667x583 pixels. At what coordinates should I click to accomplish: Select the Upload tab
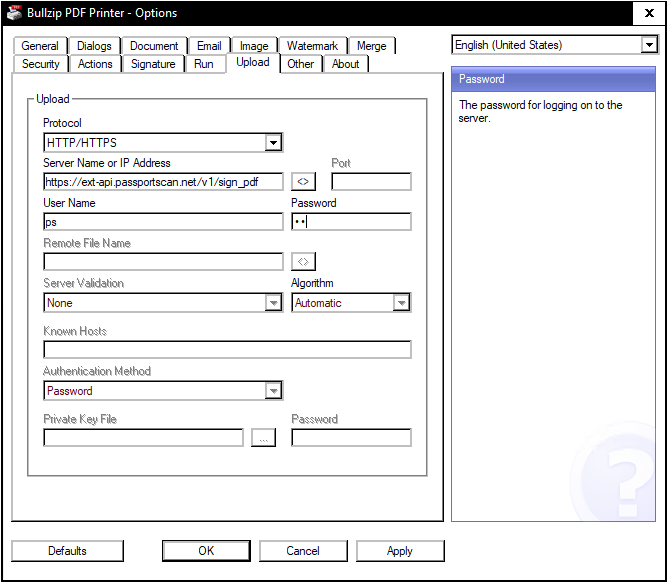pyautogui.click(x=253, y=63)
